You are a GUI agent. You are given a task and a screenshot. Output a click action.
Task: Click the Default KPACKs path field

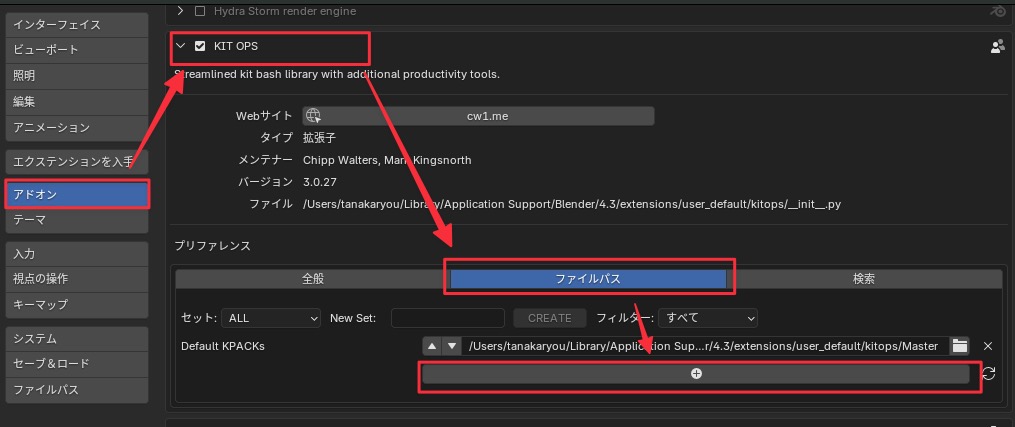[706, 346]
